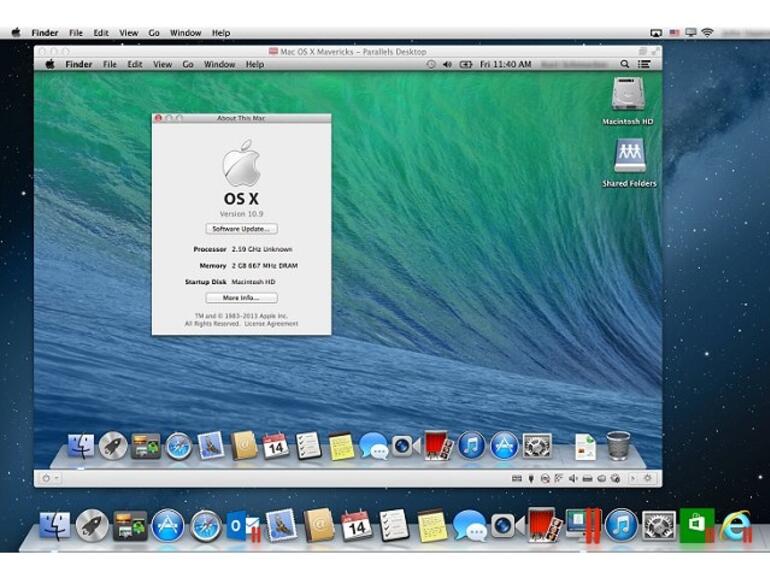Open the Shared Folders desktop icon
This screenshot has height=578, width=770.
pos(629,158)
